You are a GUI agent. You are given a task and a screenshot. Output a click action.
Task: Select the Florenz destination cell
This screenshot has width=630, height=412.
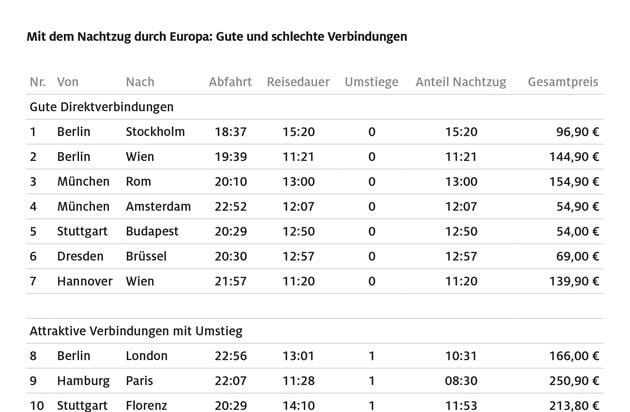146,406
